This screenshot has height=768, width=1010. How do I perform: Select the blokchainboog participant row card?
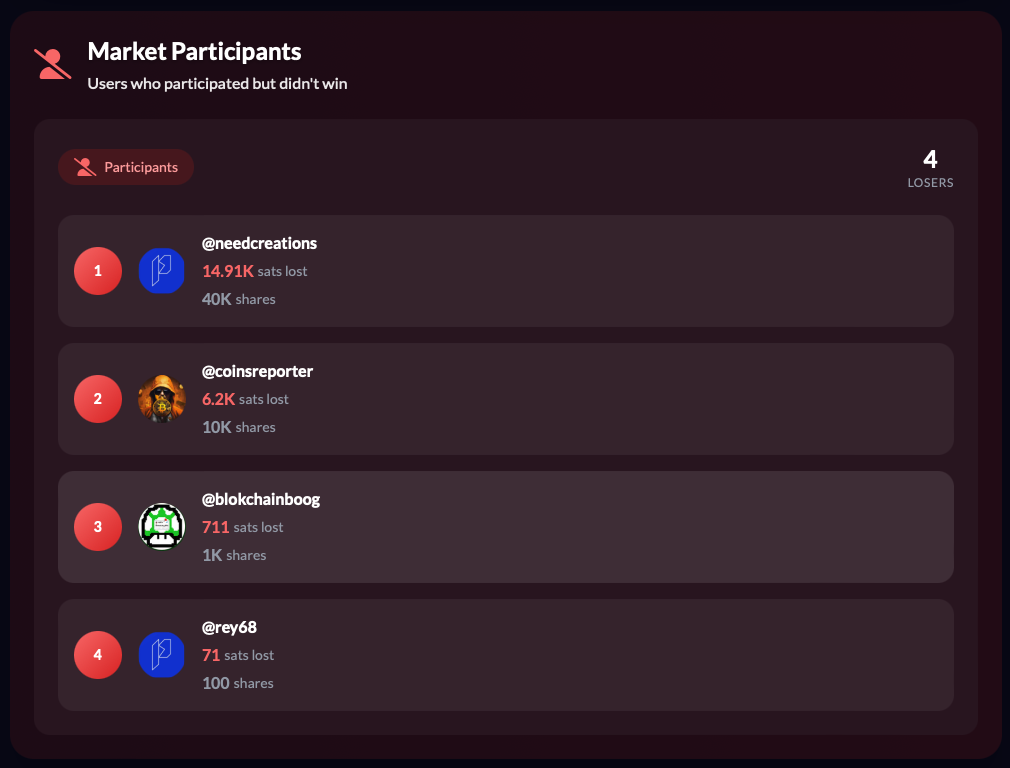click(506, 527)
